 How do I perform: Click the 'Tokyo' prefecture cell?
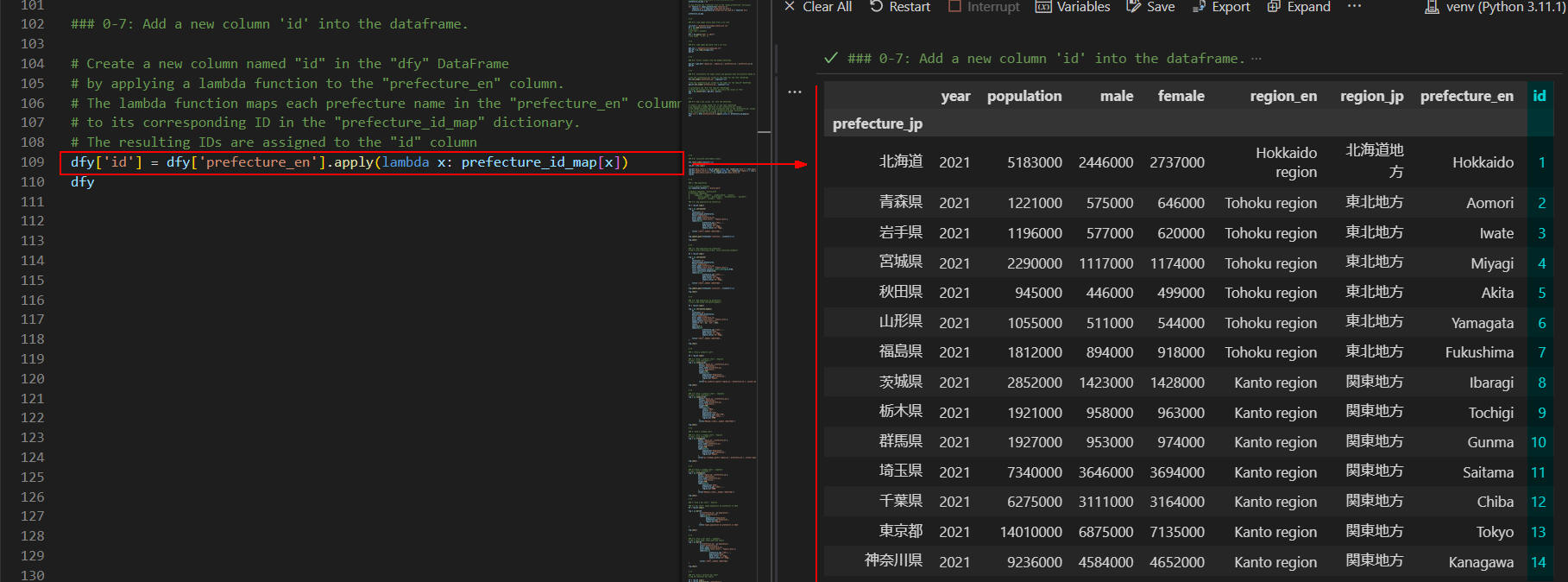point(1495,532)
